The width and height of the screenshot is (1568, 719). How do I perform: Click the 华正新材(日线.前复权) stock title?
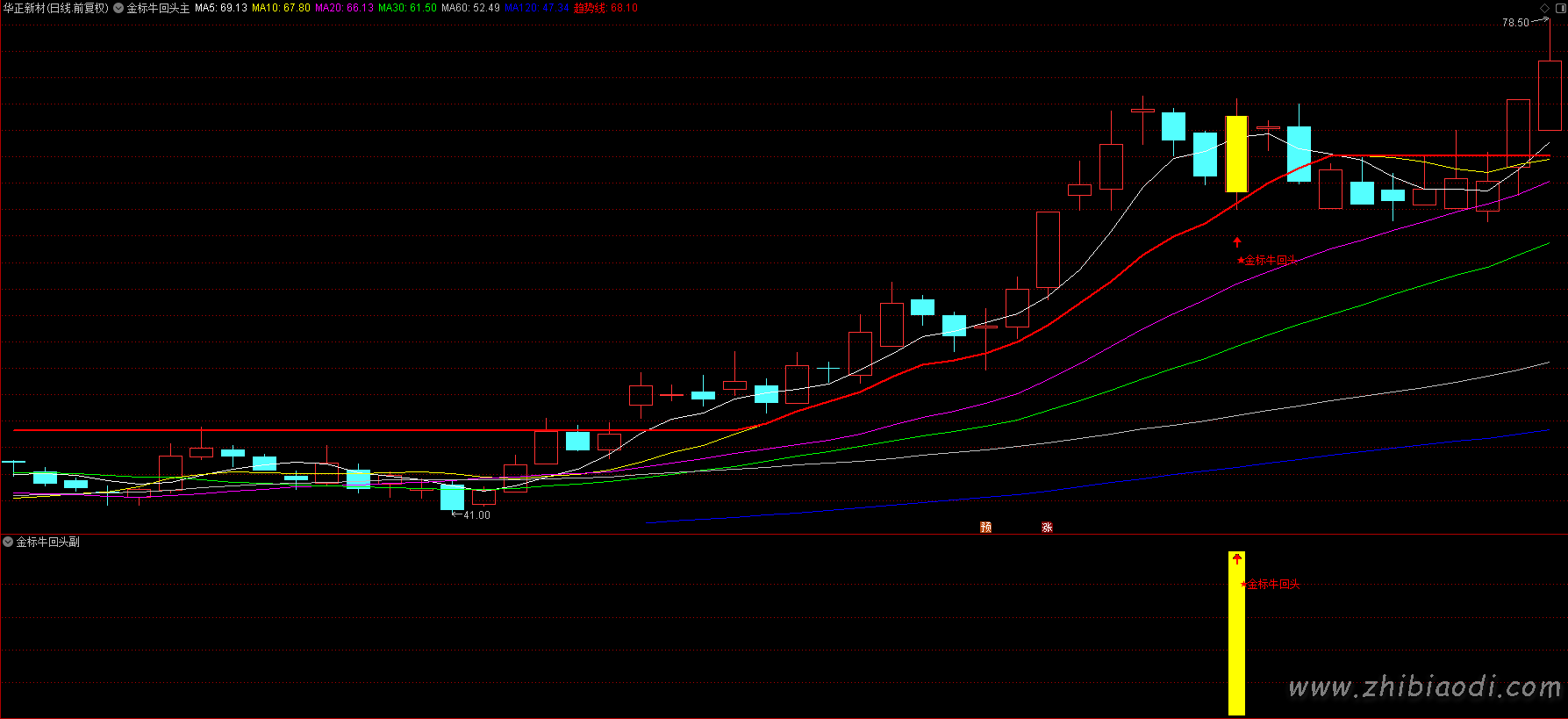tap(55, 8)
